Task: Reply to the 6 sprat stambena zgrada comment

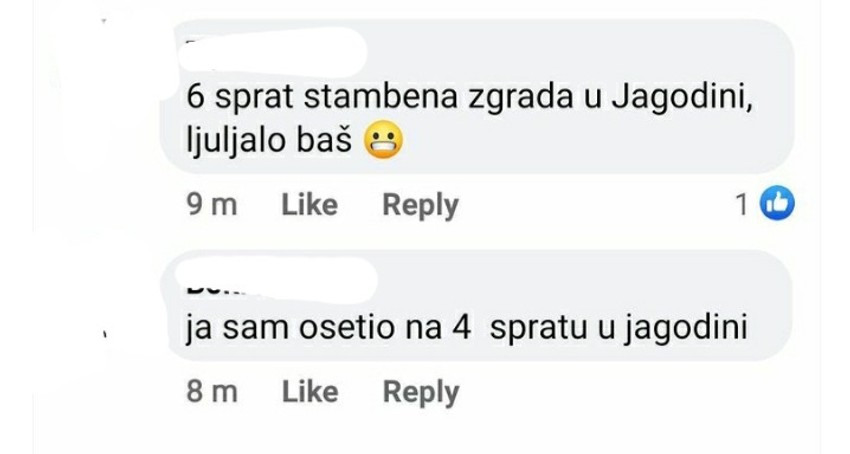Action: tap(421, 206)
